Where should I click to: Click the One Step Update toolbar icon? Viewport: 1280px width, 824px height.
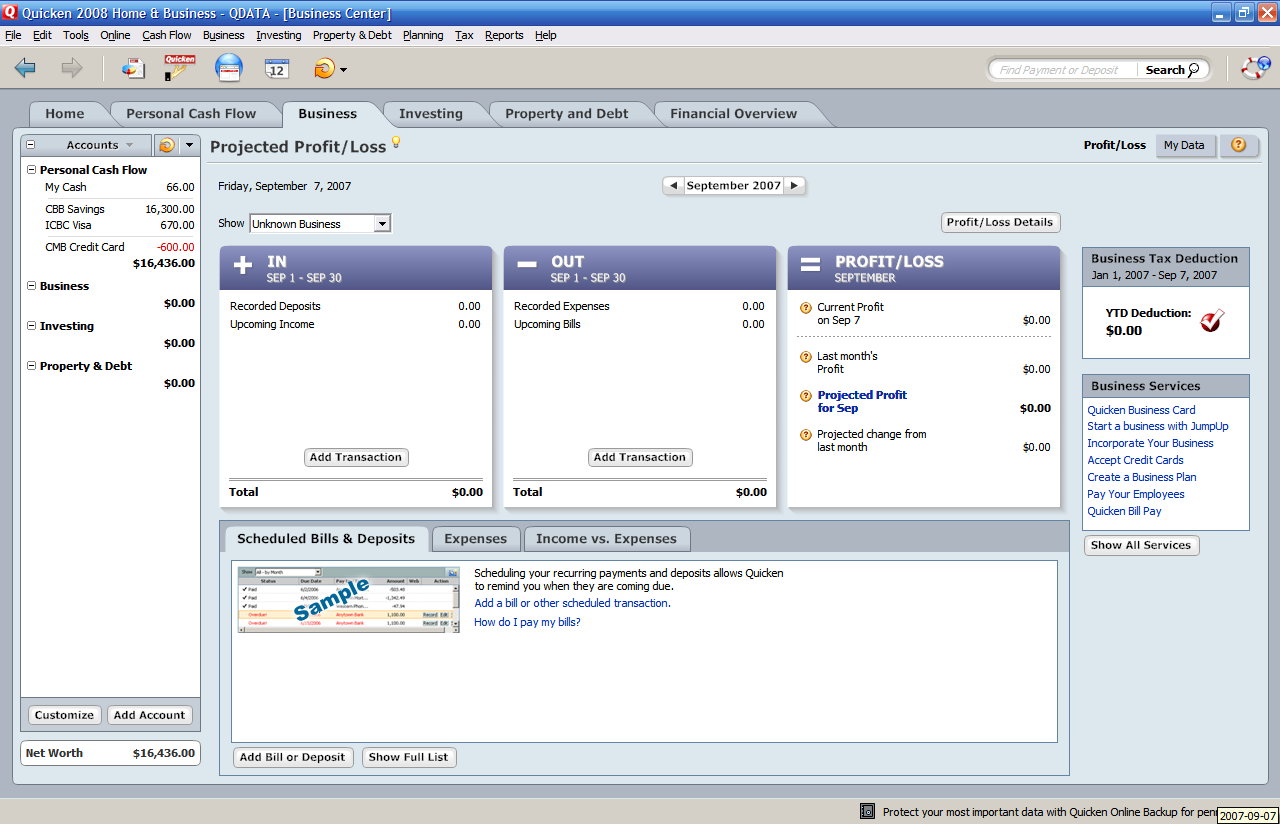(324, 69)
